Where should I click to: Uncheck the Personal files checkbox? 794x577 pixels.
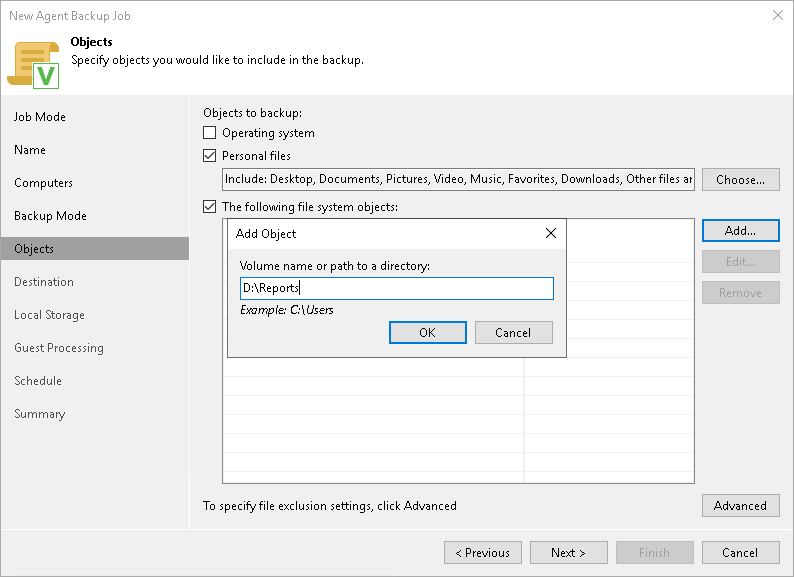[209, 156]
